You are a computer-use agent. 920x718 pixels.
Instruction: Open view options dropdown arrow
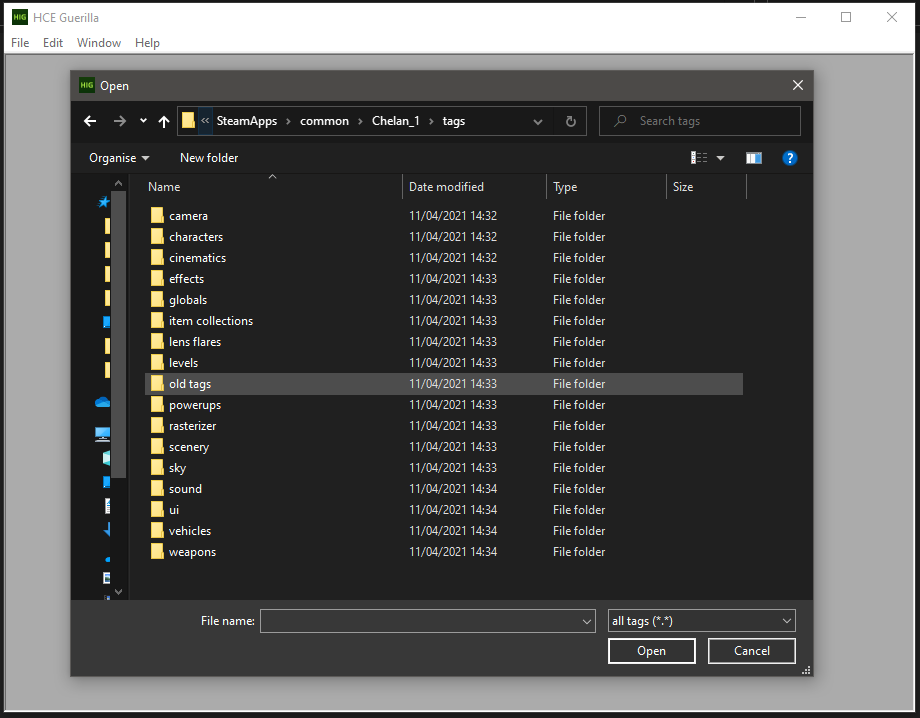click(721, 158)
